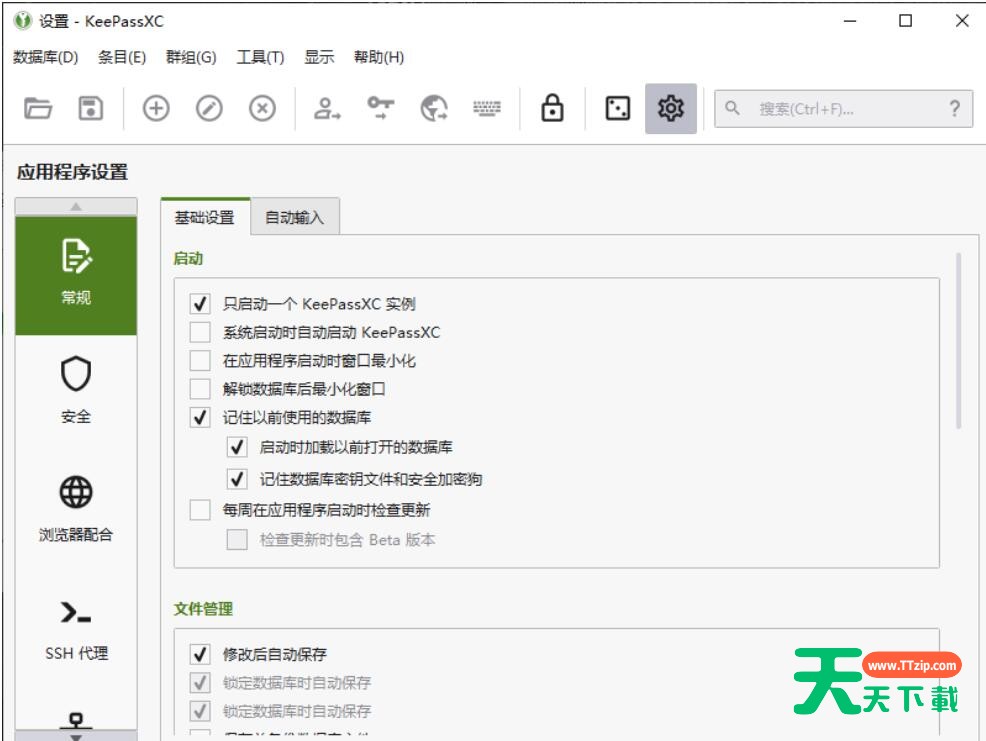Open the password generator dice icon
The height and width of the screenshot is (741, 986).
tap(612, 110)
